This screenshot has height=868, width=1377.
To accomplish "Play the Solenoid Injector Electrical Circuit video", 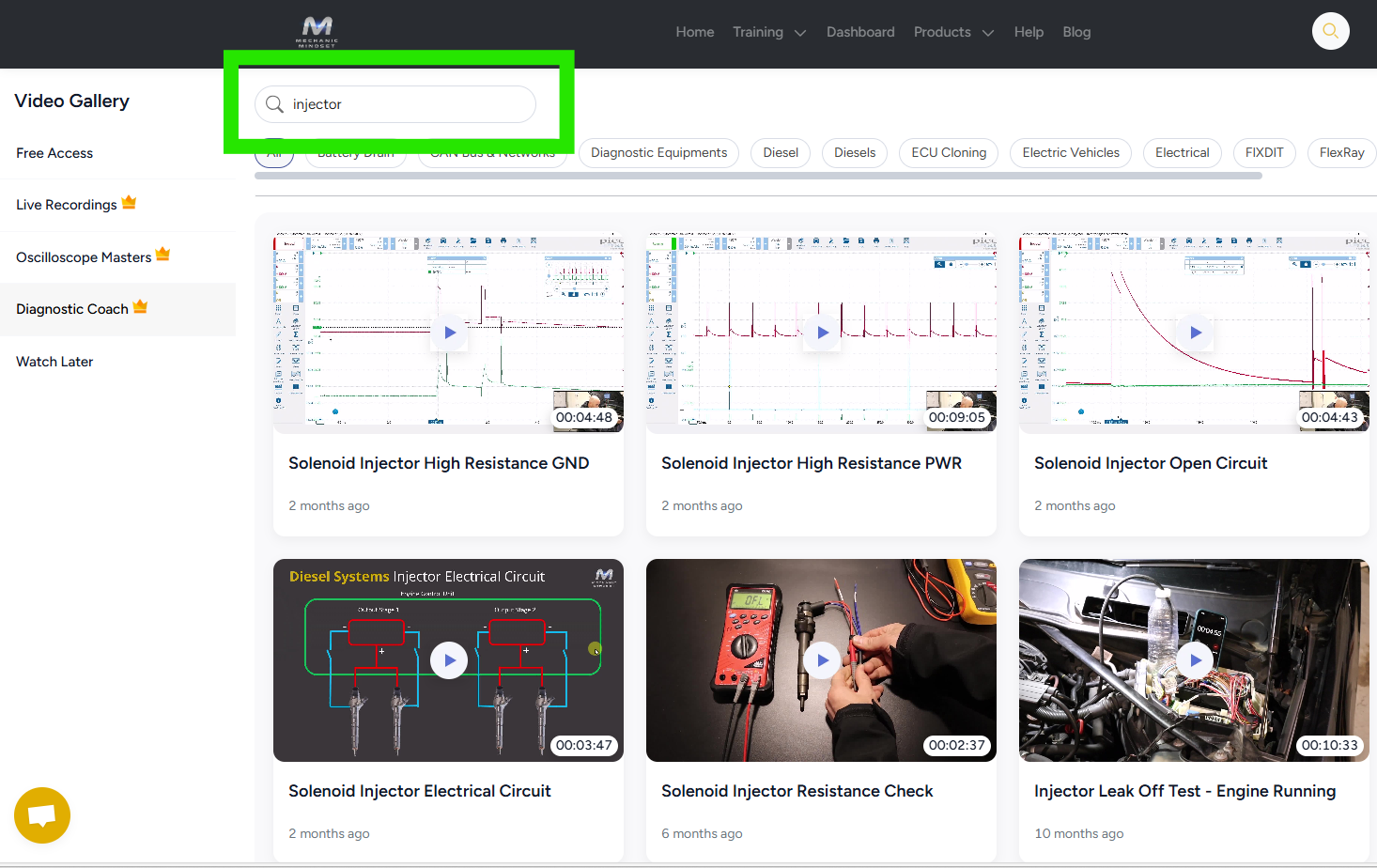I will click(449, 660).
